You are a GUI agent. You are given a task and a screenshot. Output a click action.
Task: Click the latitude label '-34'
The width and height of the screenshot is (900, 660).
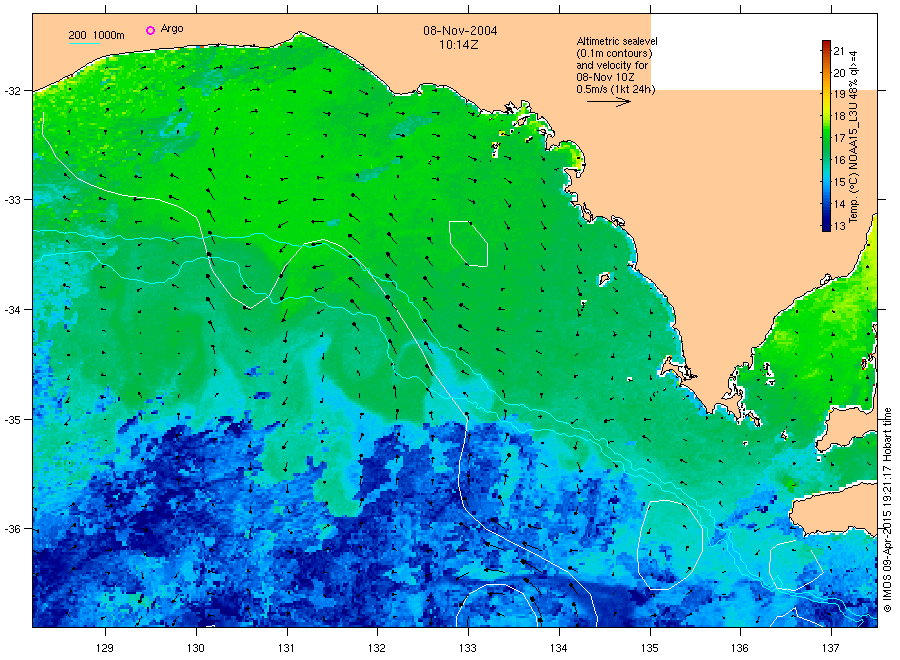(12, 310)
